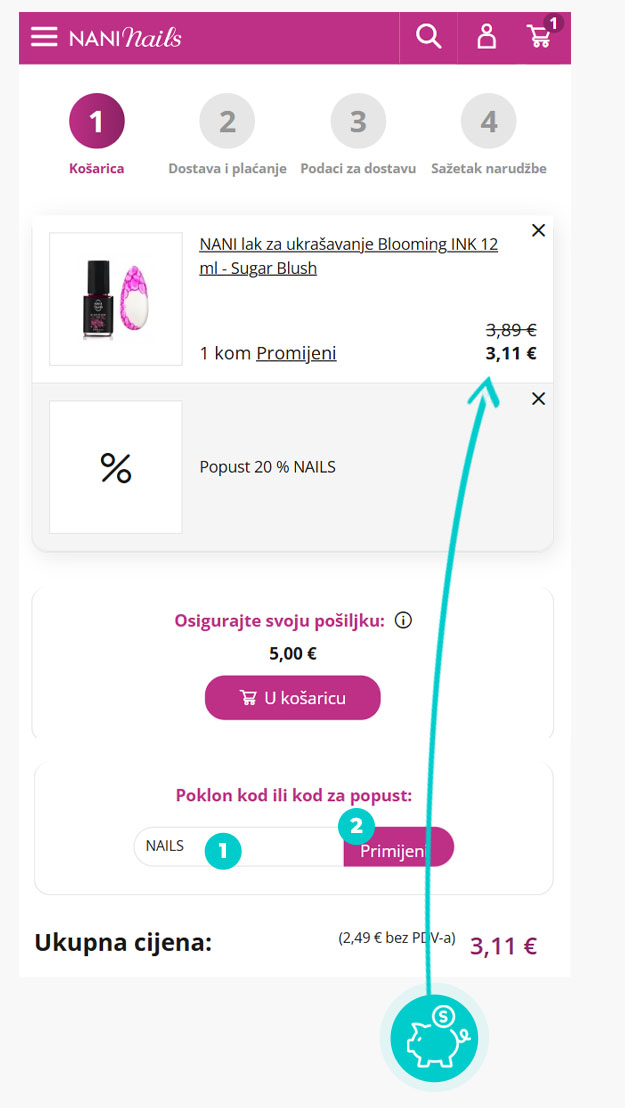Viewport: 625px width, 1108px height.
Task: Remove the 20% NAILS discount row
Action: [538, 399]
